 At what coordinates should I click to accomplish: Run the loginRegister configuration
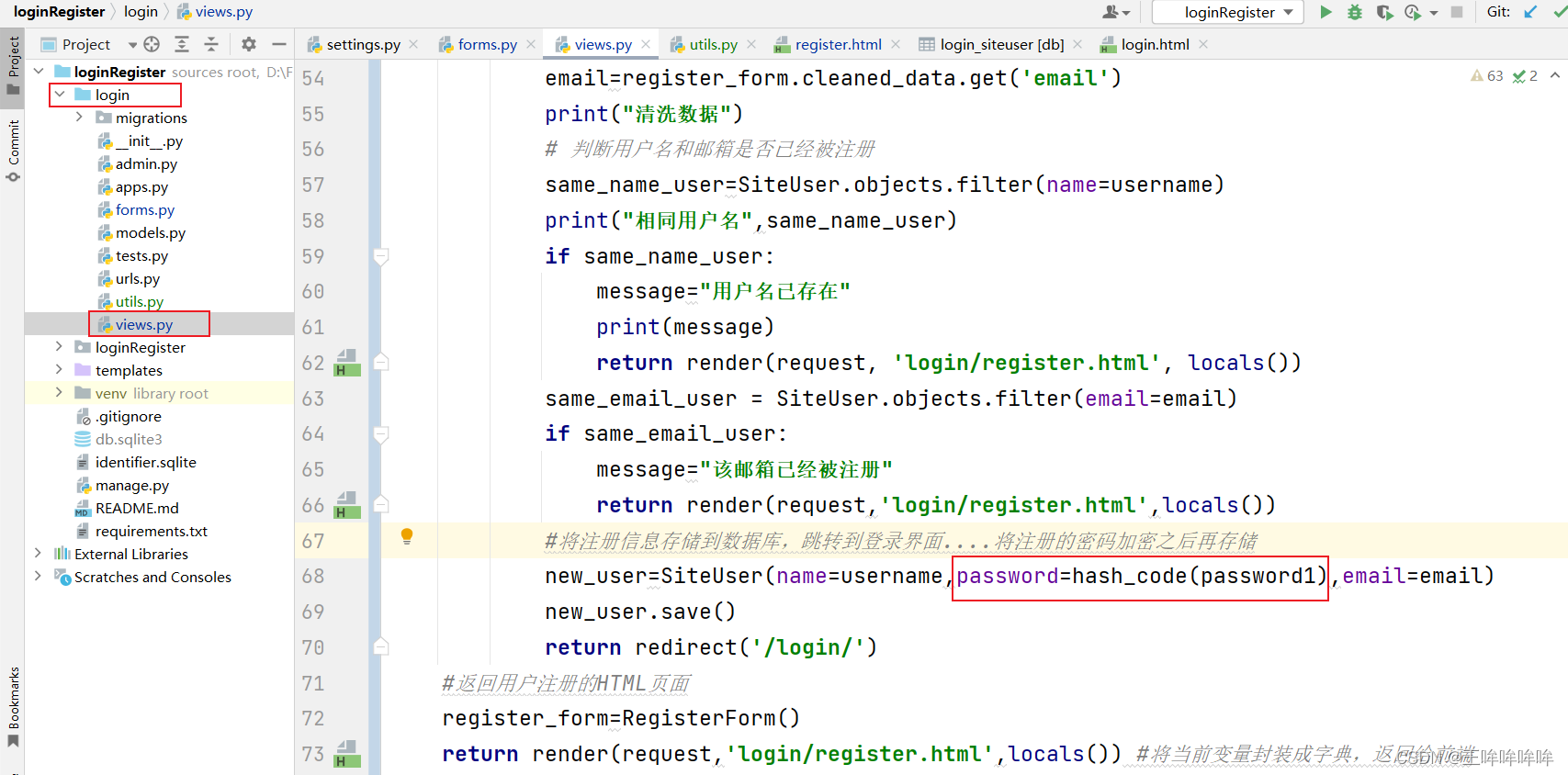point(1325,12)
